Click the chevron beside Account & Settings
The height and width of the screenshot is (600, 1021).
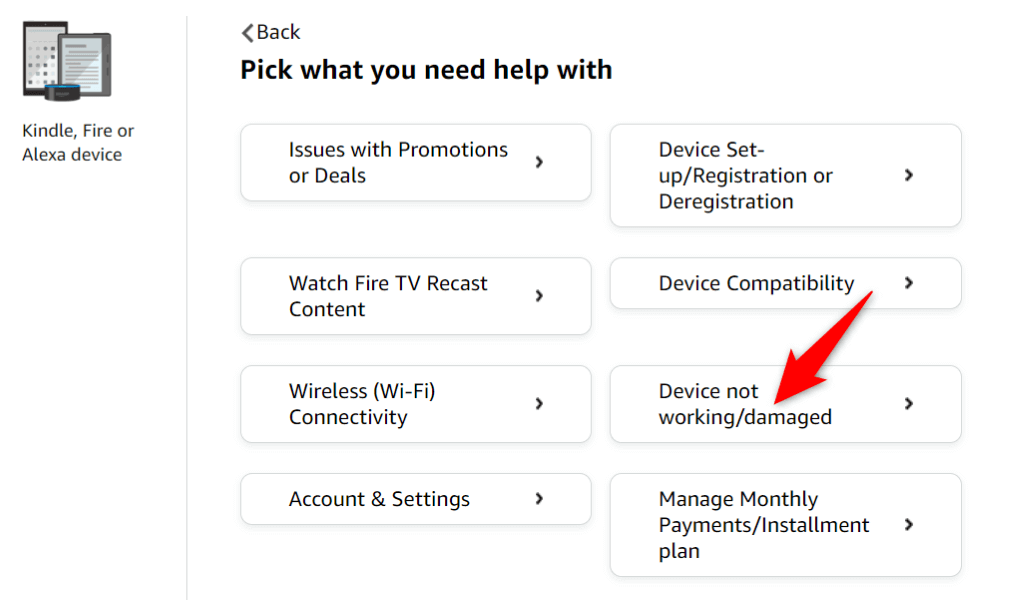tap(539, 499)
